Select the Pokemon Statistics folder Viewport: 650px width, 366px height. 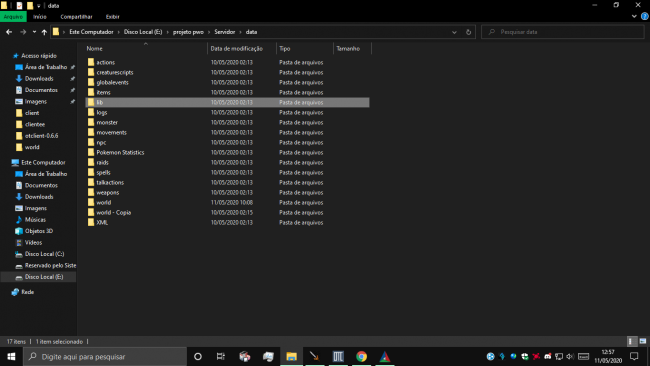point(120,153)
